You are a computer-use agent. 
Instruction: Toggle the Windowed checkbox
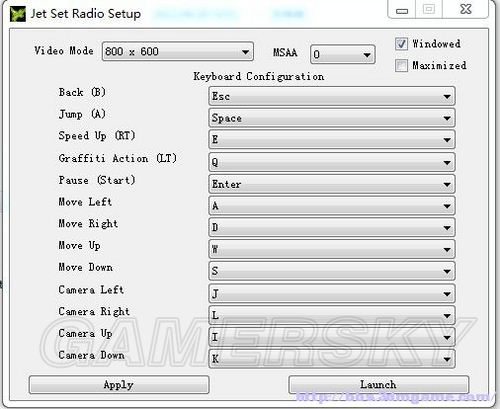pyautogui.click(x=401, y=44)
